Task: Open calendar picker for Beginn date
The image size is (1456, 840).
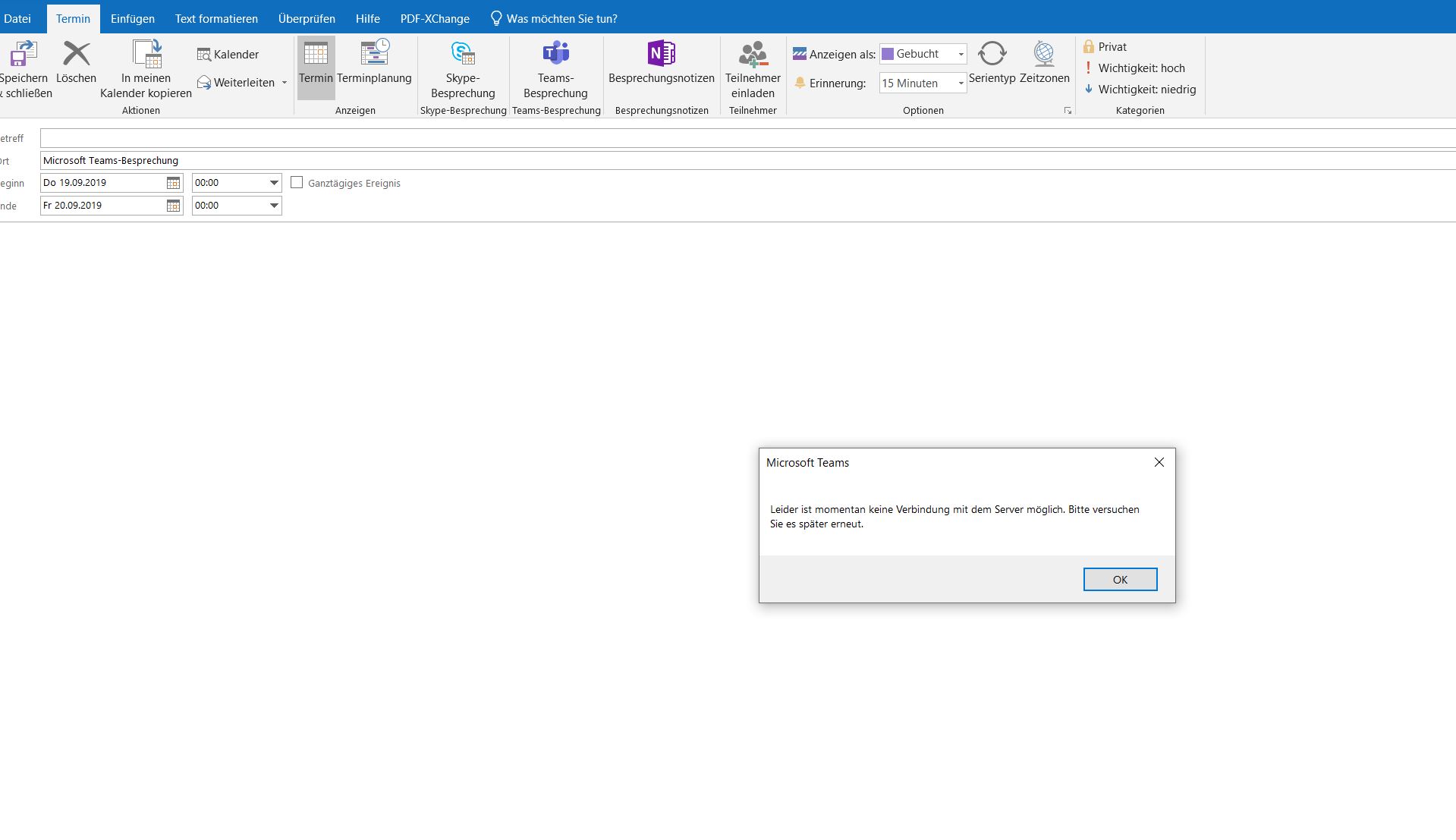Action: coord(173,183)
